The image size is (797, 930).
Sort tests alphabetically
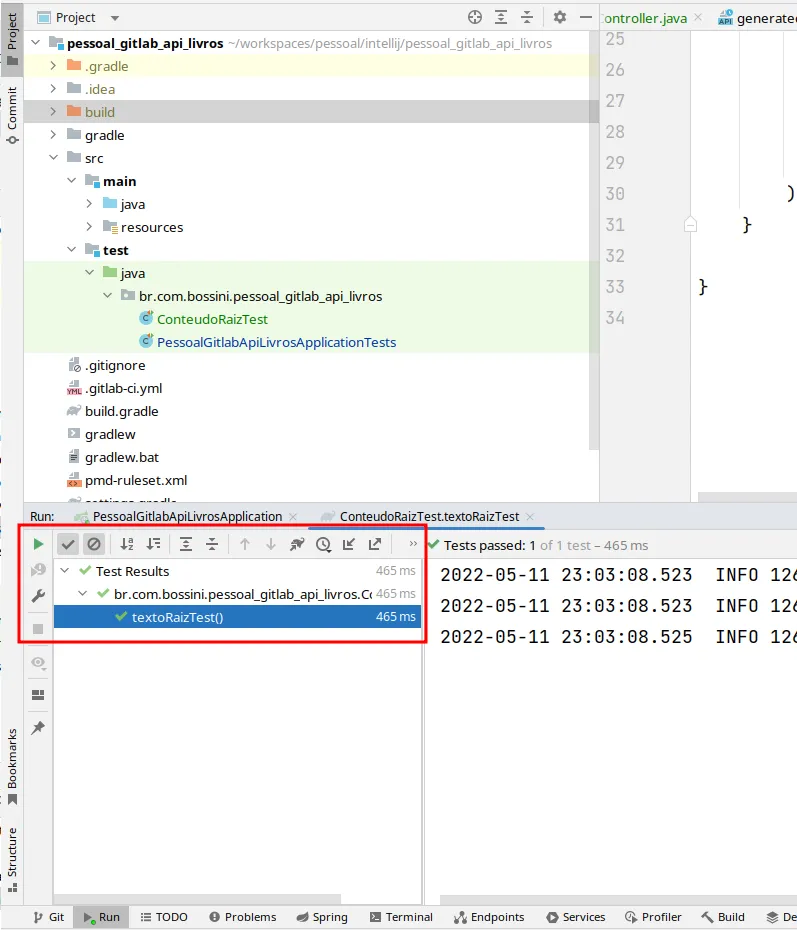[127, 544]
